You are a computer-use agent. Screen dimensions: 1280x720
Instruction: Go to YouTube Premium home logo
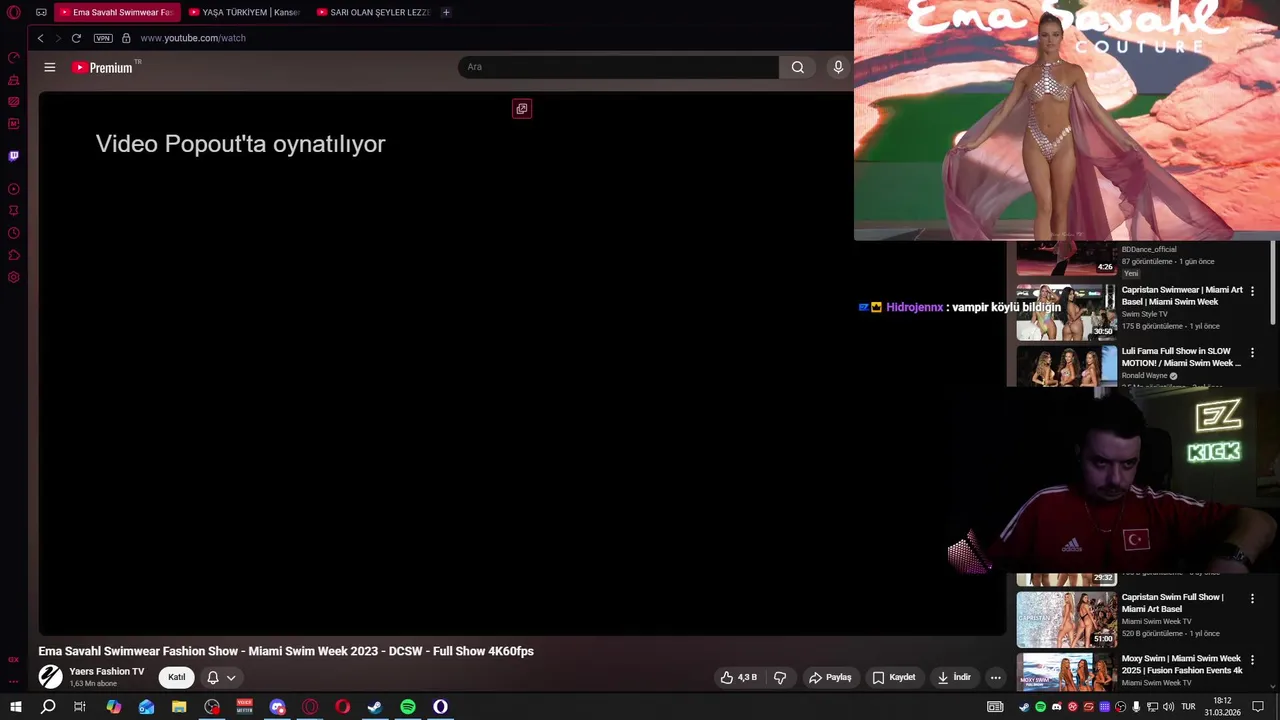pos(102,67)
